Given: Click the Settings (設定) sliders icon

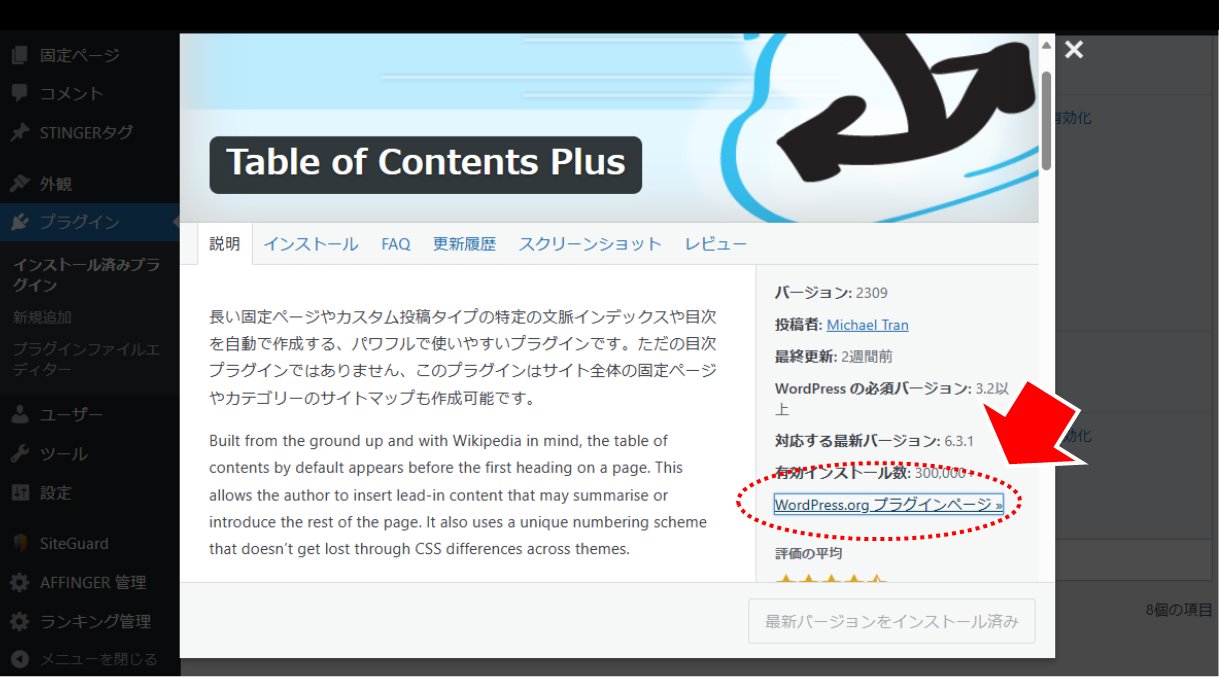Looking at the screenshot, I should (20, 493).
